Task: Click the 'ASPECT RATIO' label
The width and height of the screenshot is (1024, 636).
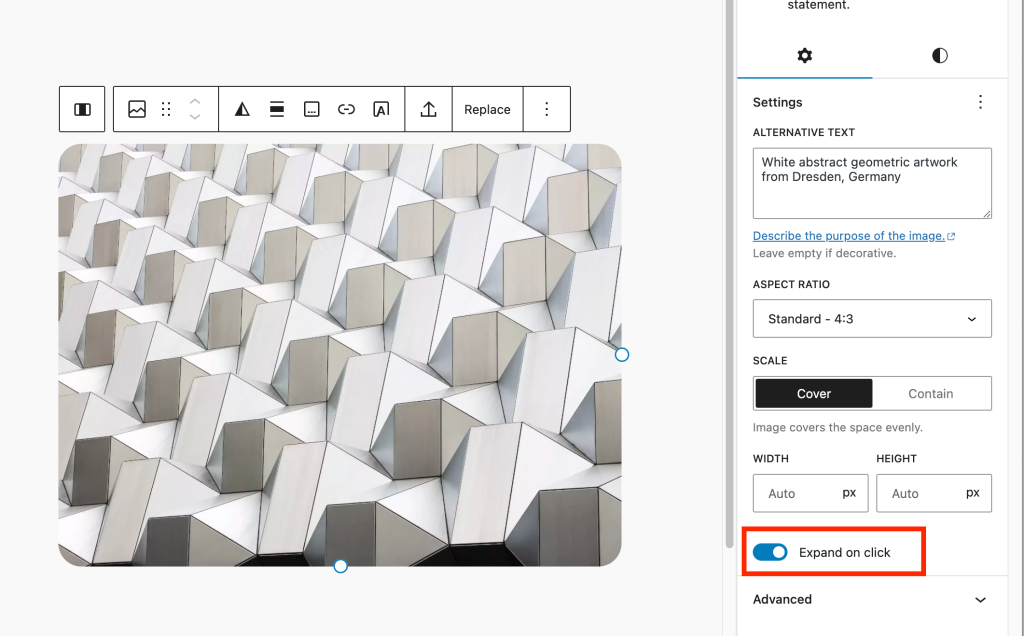Action: pyautogui.click(x=792, y=284)
